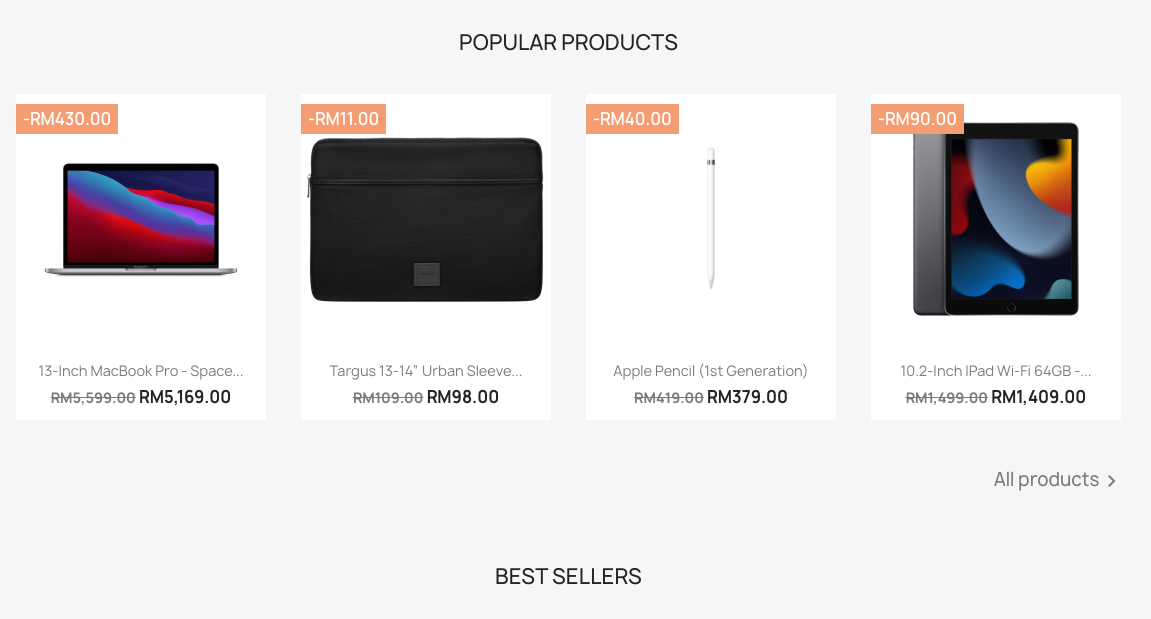The image size is (1151, 619).
Task: Click the -RM40.00 discount flag
Action: [x=632, y=119]
